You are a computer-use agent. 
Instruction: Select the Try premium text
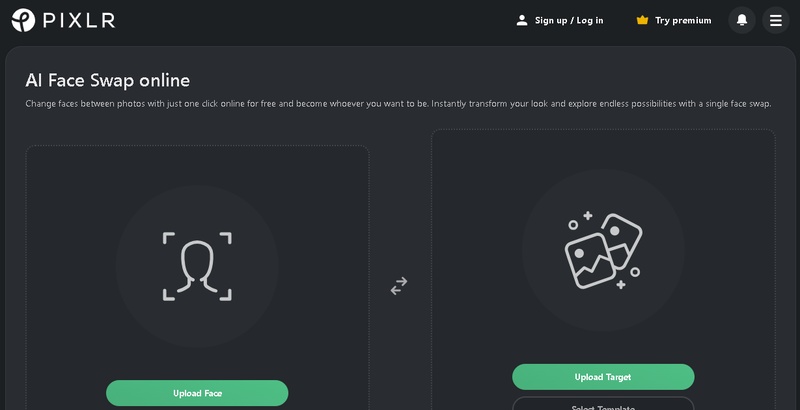683,20
